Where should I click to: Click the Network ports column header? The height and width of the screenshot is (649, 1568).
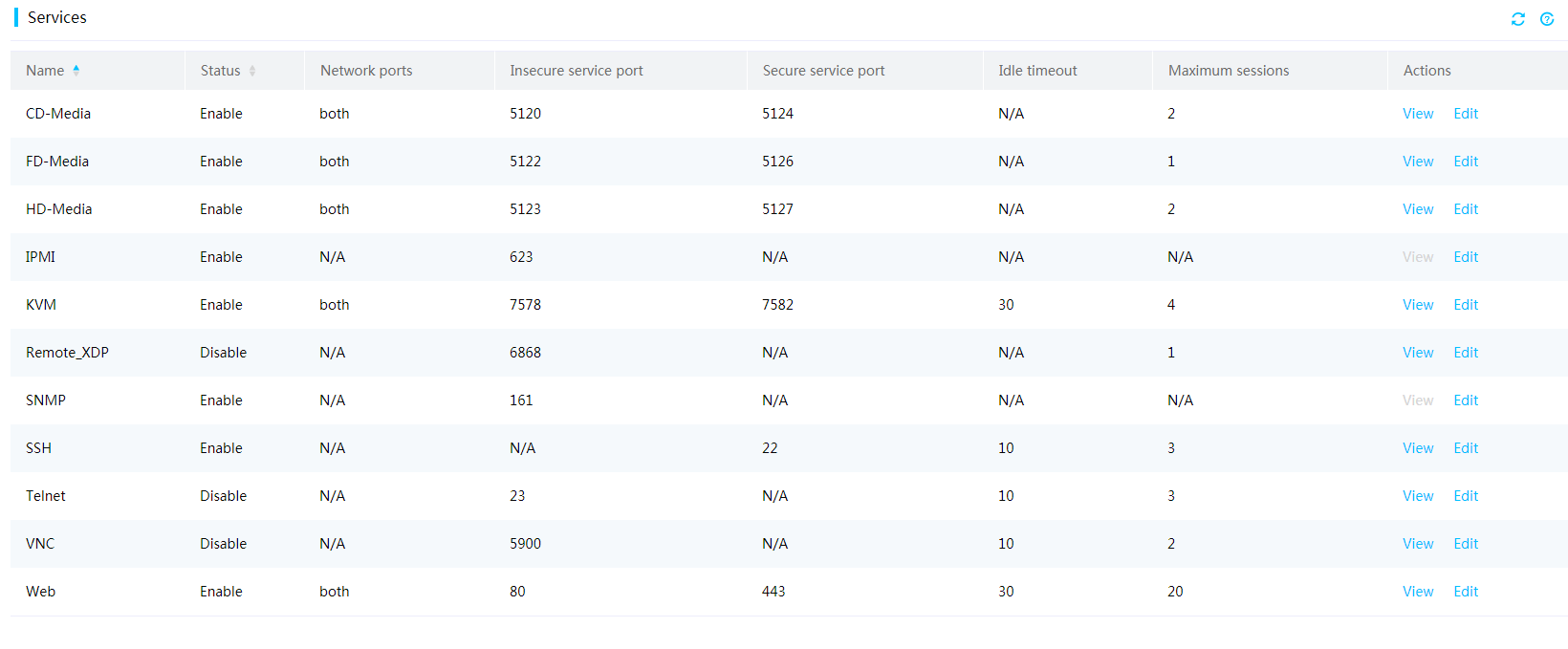pos(366,71)
